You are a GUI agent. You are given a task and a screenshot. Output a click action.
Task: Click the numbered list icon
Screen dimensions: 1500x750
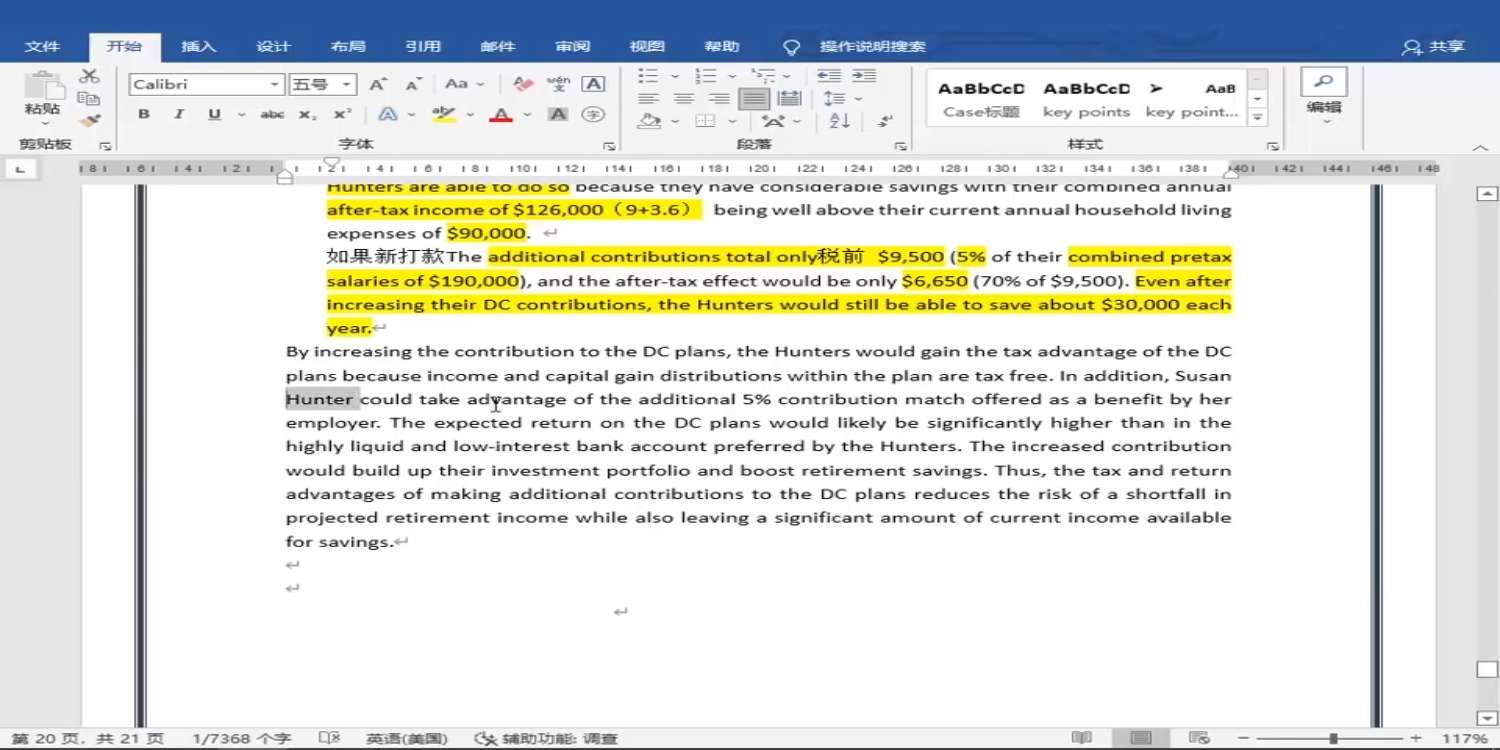coord(706,76)
